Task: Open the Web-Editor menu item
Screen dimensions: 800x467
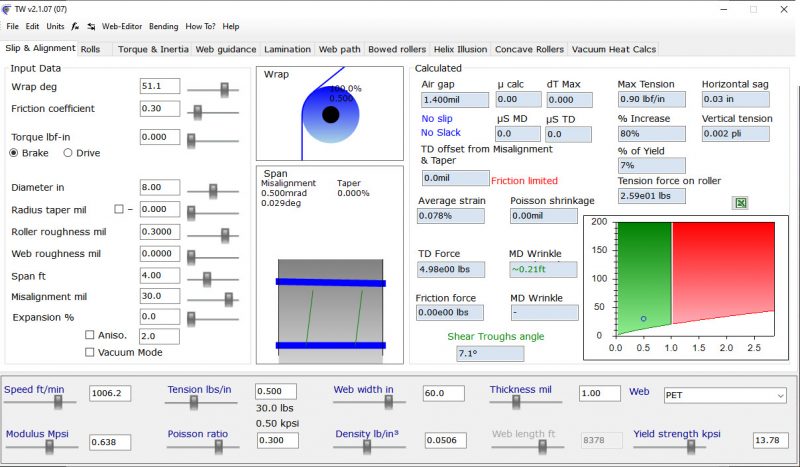Action: point(123,26)
